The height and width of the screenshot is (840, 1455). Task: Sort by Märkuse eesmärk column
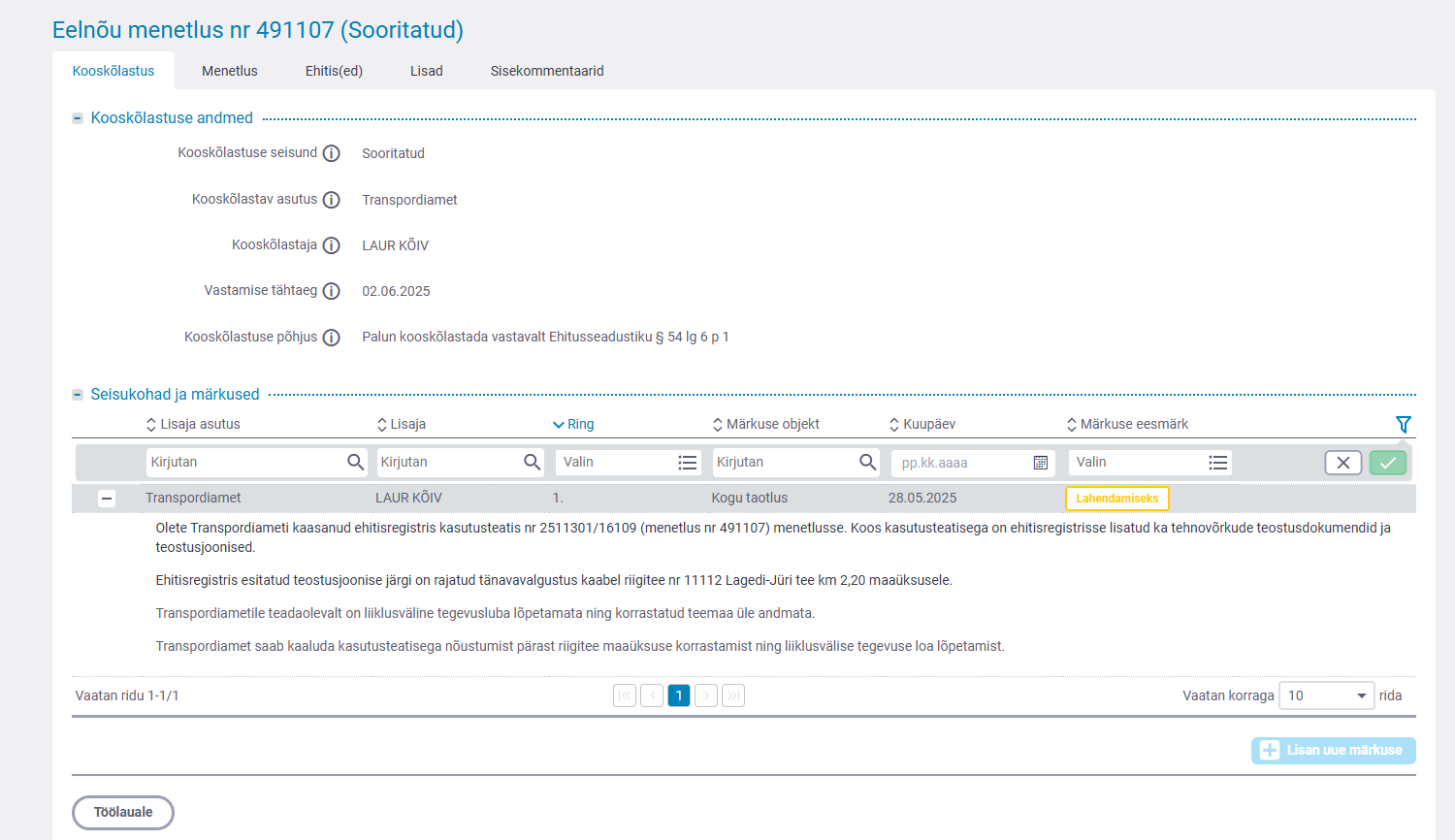(1127, 424)
